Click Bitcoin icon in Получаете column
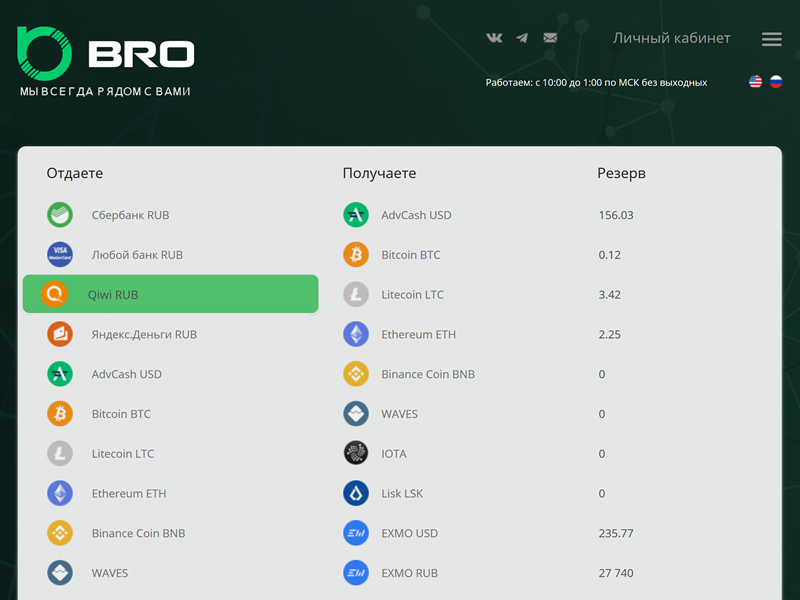Screen dimensions: 800x600 pyautogui.click(x=356, y=255)
